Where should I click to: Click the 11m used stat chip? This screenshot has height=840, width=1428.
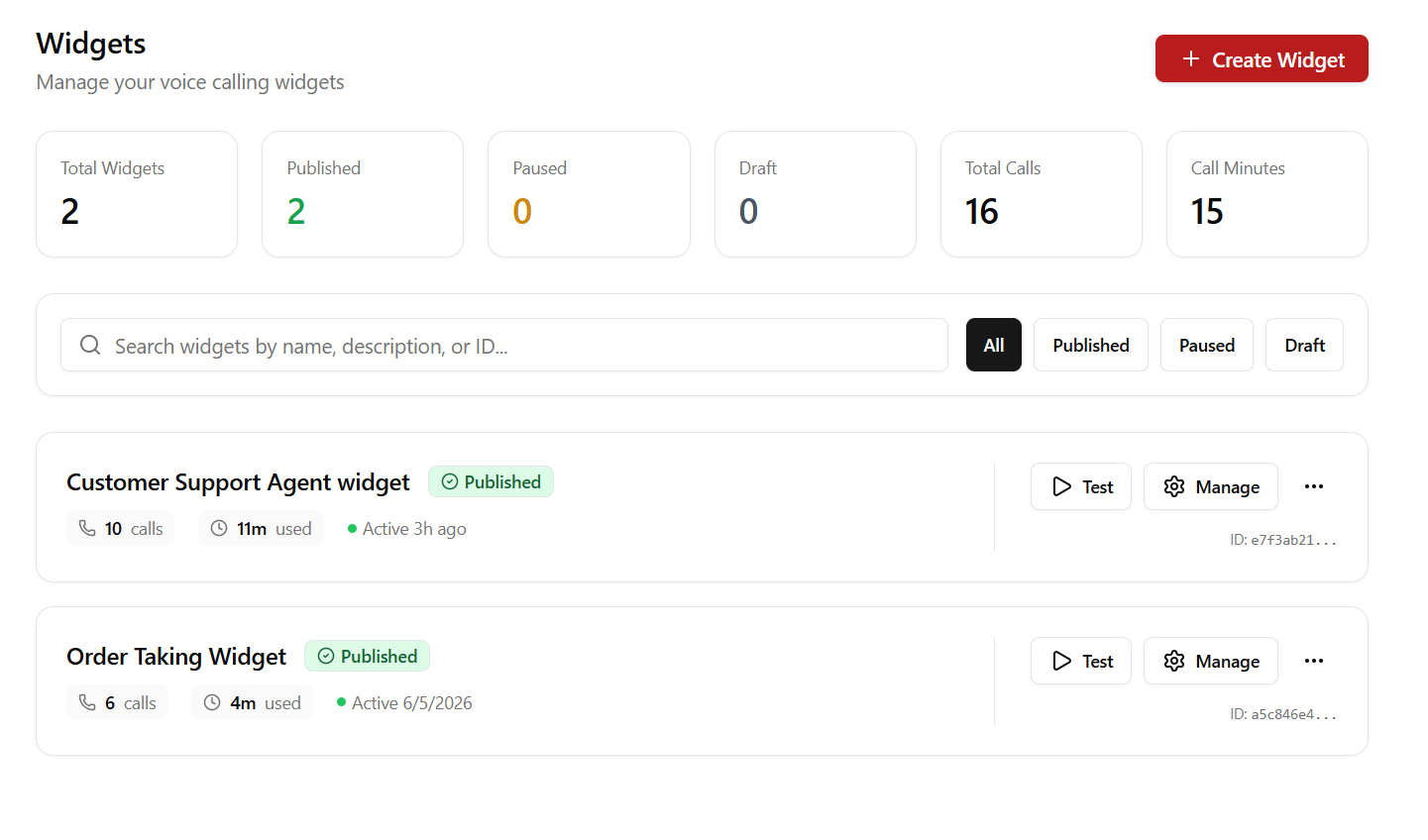pos(261,528)
